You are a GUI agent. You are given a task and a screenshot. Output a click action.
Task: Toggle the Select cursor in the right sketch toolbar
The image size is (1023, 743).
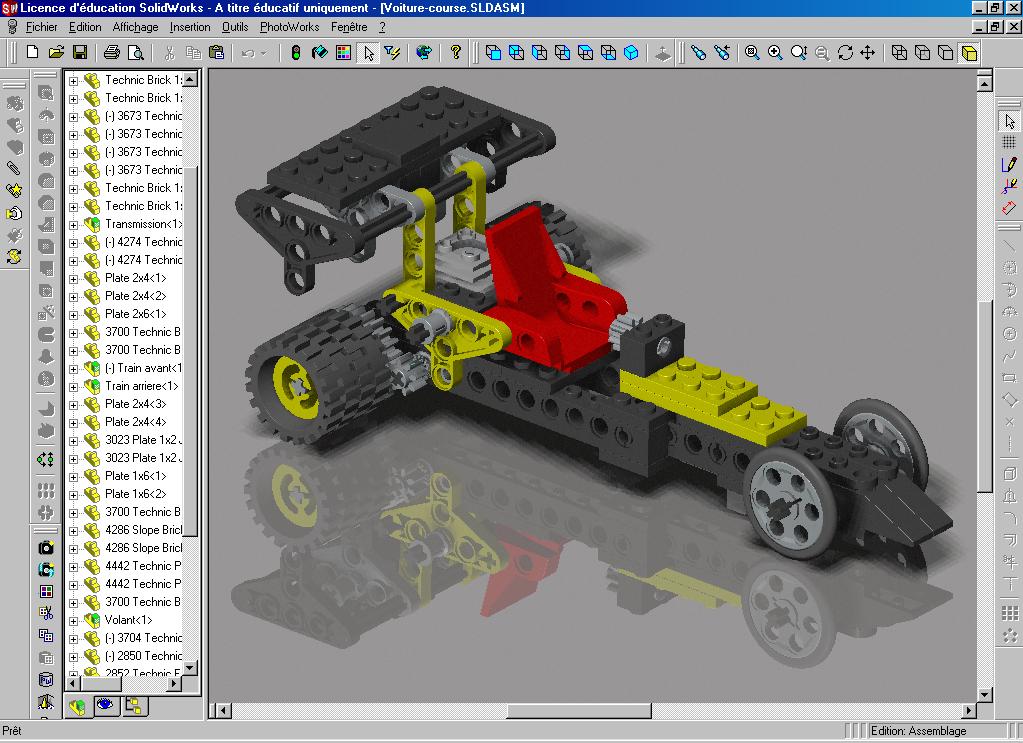[x=1009, y=121]
